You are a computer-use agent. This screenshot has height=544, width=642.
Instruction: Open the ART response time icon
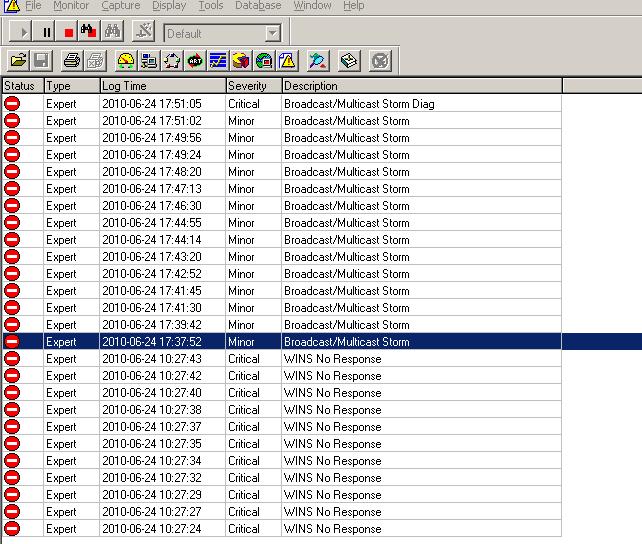[x=195, y=61]
